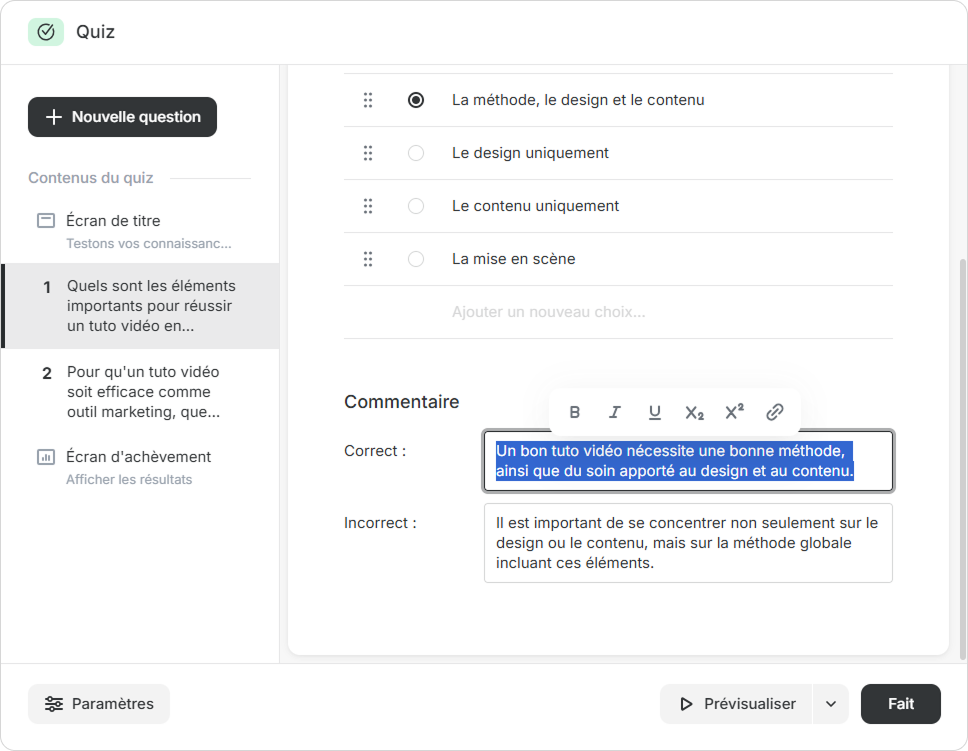This screenshot has height=751, width=968.
Task: Toggle subscript formatting
Action: 694,412
